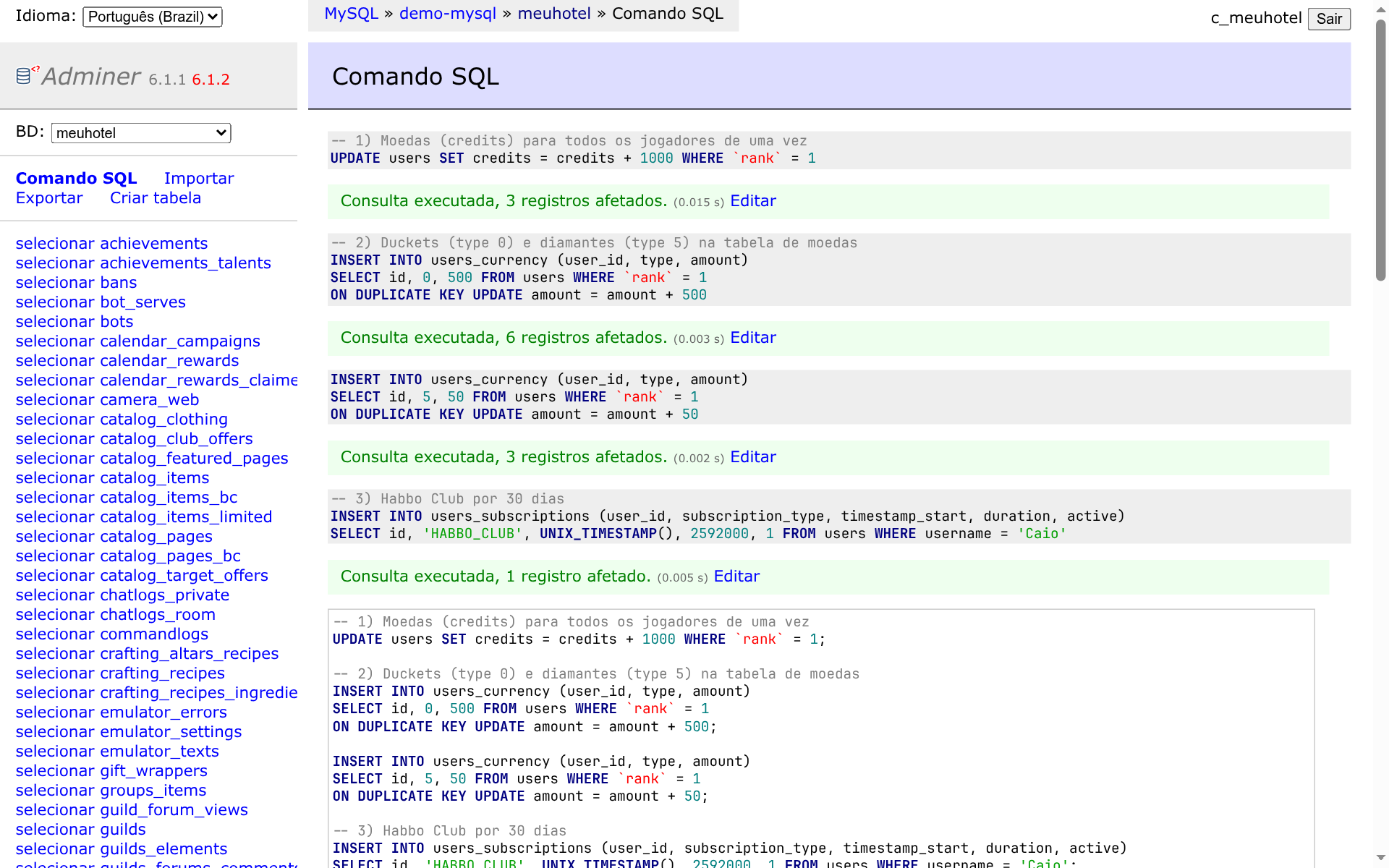This screenshot has width=1389, height=868.
Task: Go to demo-mysql breadcrumb link
Action: [x=448, y=14]
